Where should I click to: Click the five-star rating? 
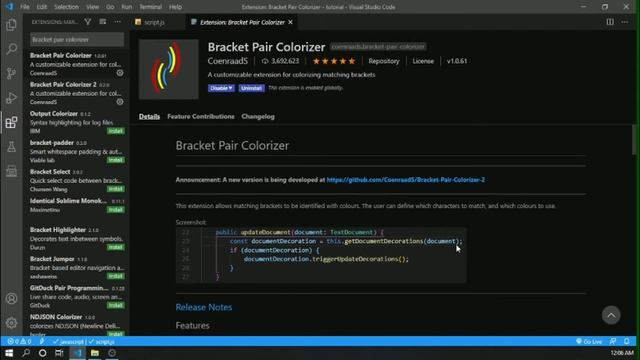334,61
